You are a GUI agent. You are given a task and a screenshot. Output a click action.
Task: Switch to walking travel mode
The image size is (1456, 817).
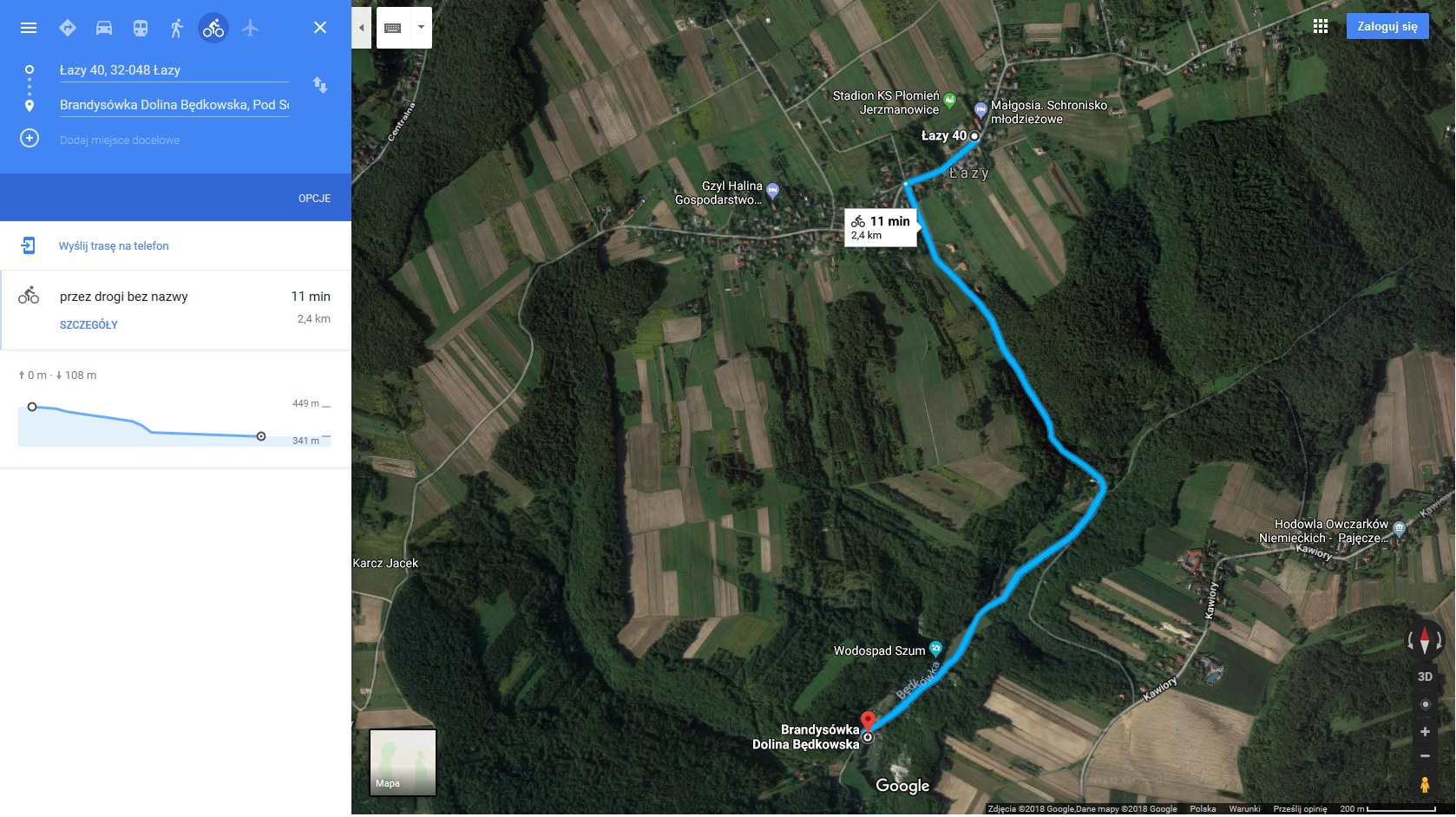[177, 28]
